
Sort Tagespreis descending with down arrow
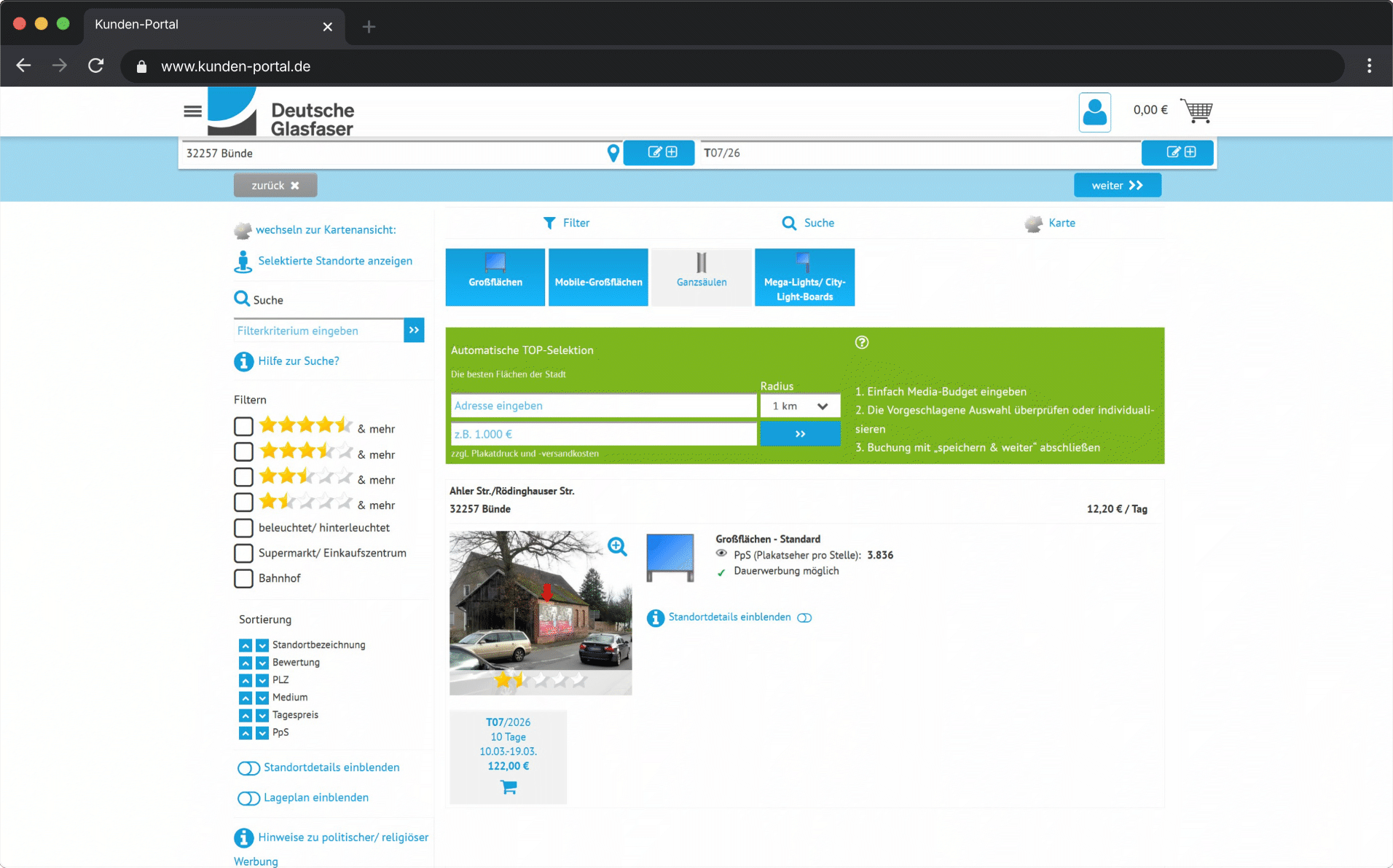coord(262,716)
